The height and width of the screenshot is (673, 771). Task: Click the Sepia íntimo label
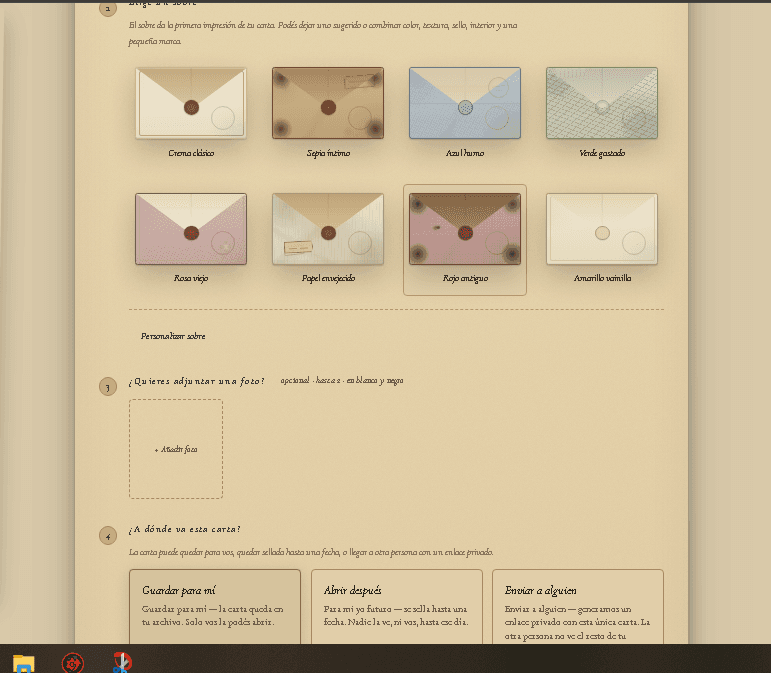pyautogui.click(x=328, y=153)
